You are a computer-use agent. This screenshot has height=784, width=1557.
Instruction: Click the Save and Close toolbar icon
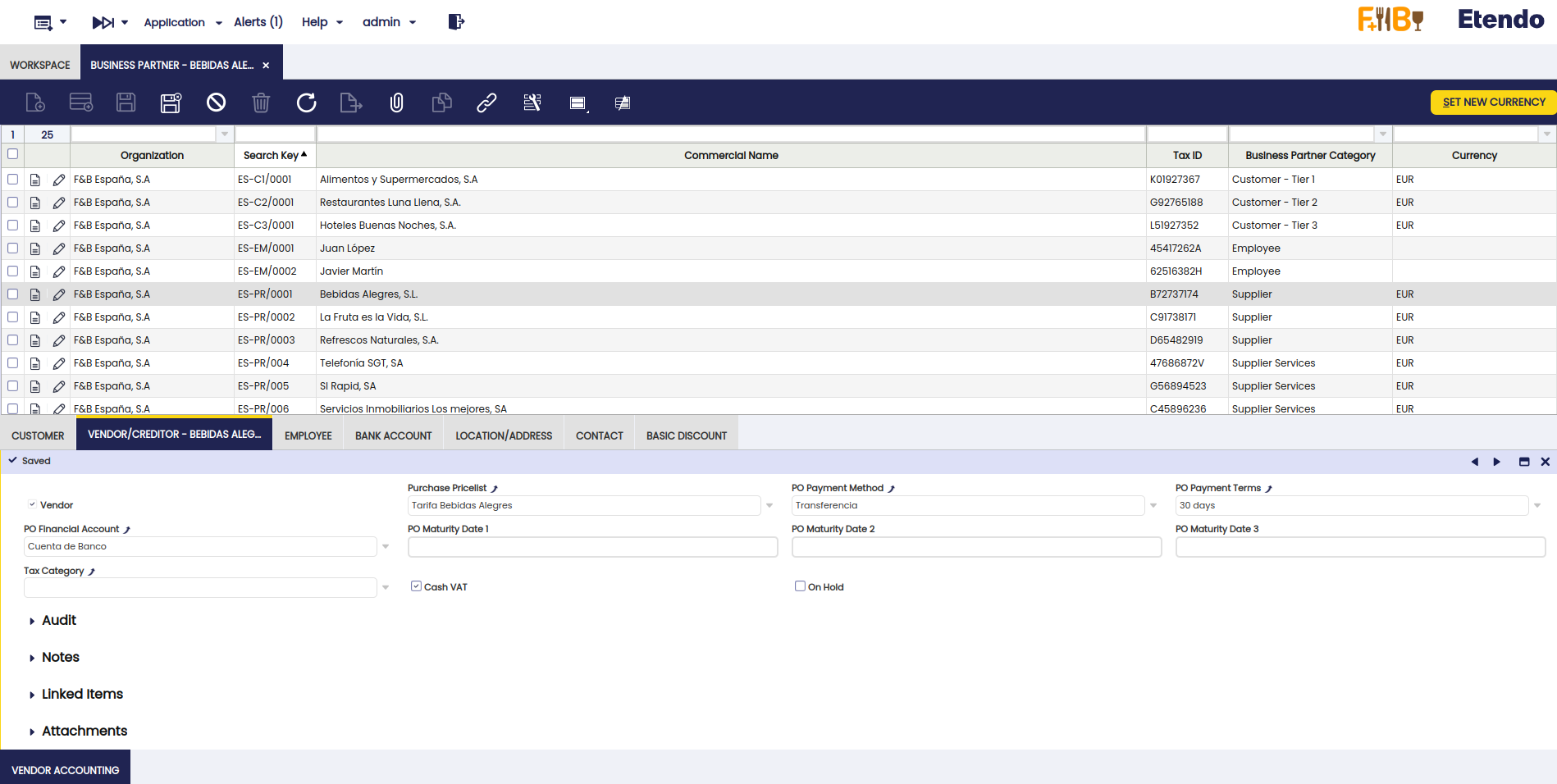click(171, 103)
